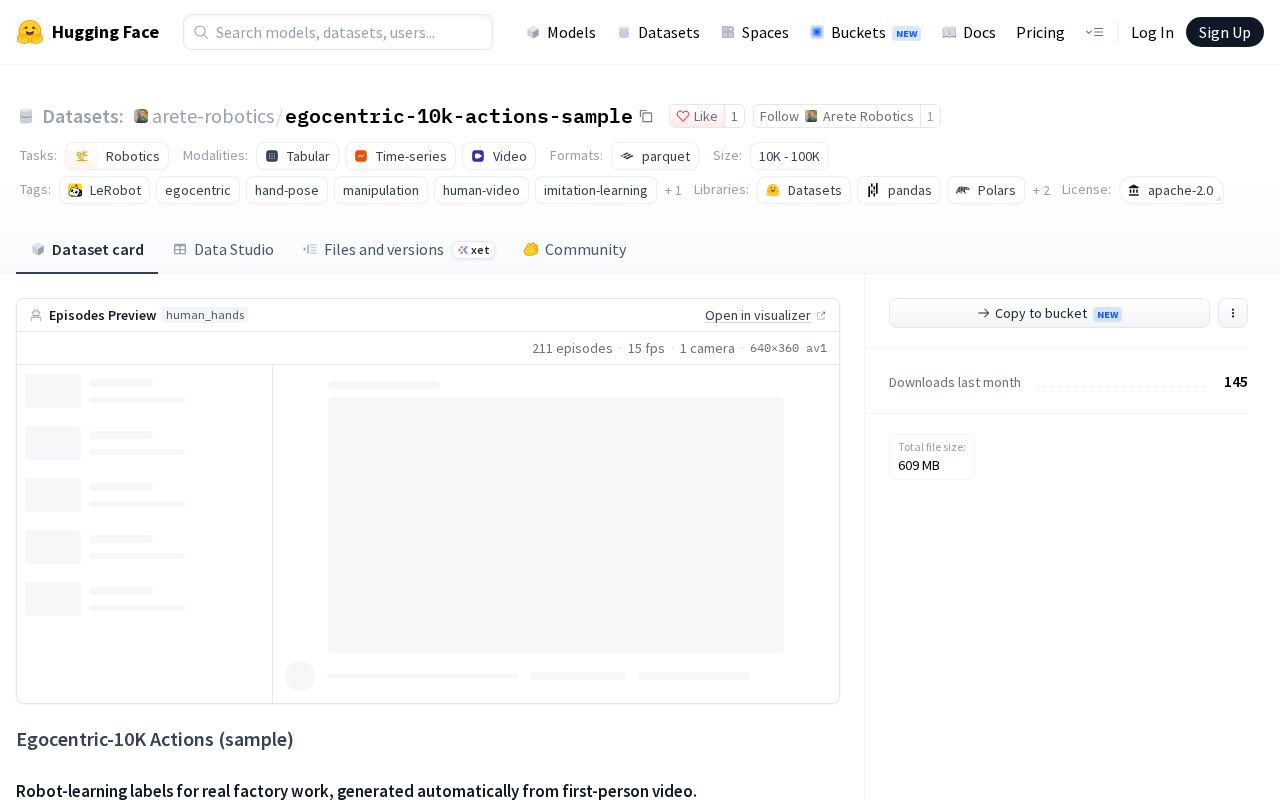Open the extra navigation menu icon
The height and width of the screenshot is (800, 1280).
point(1094,32)
